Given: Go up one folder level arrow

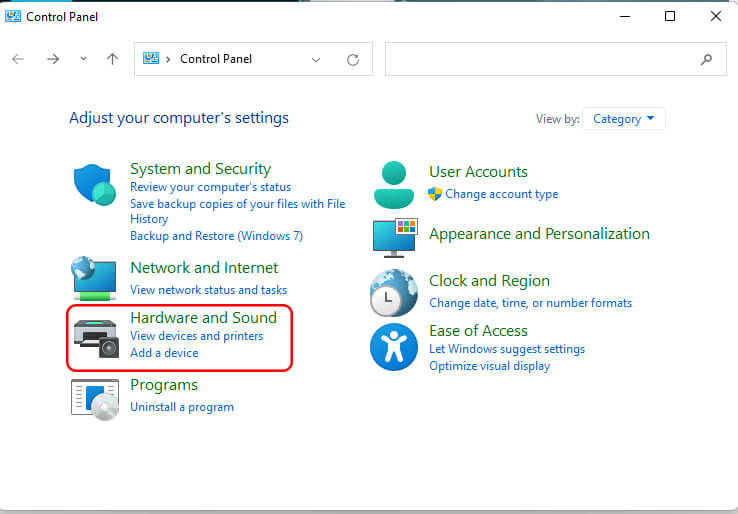Looking at the screenshot, I should [x=112, y=59].
